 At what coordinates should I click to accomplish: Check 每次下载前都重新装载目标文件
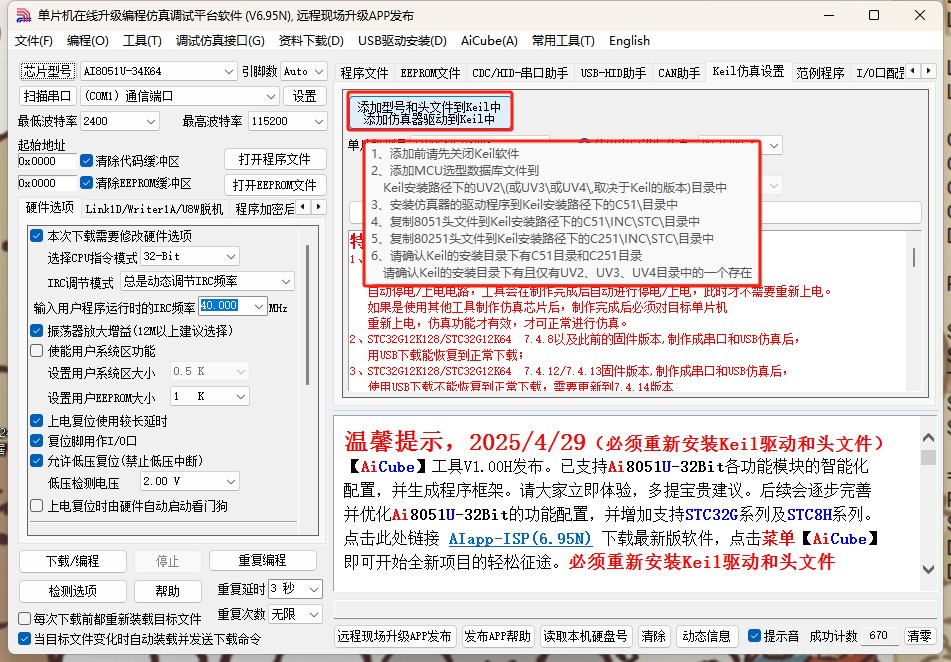(x=25, y=618)
